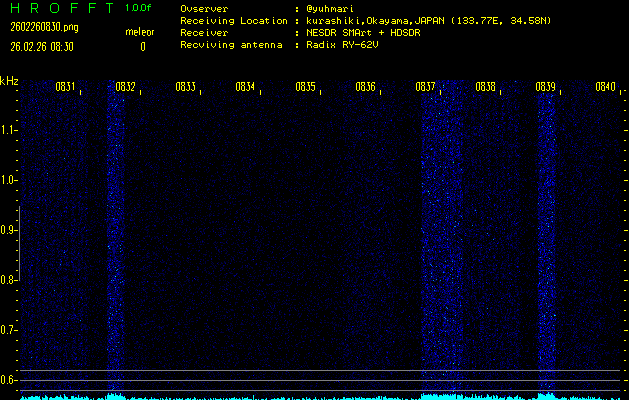Click the meteor count value 0

tap(143, 47)
